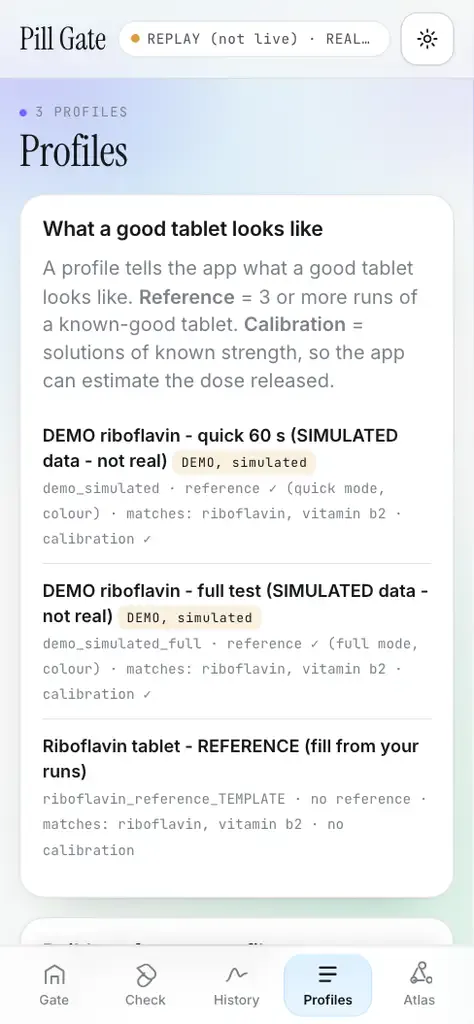Open DEMO riboflavin quick 60 s profile
The width and height of the screenshot is (474, 1024).
pyautogui.click(x=236, y=487)
